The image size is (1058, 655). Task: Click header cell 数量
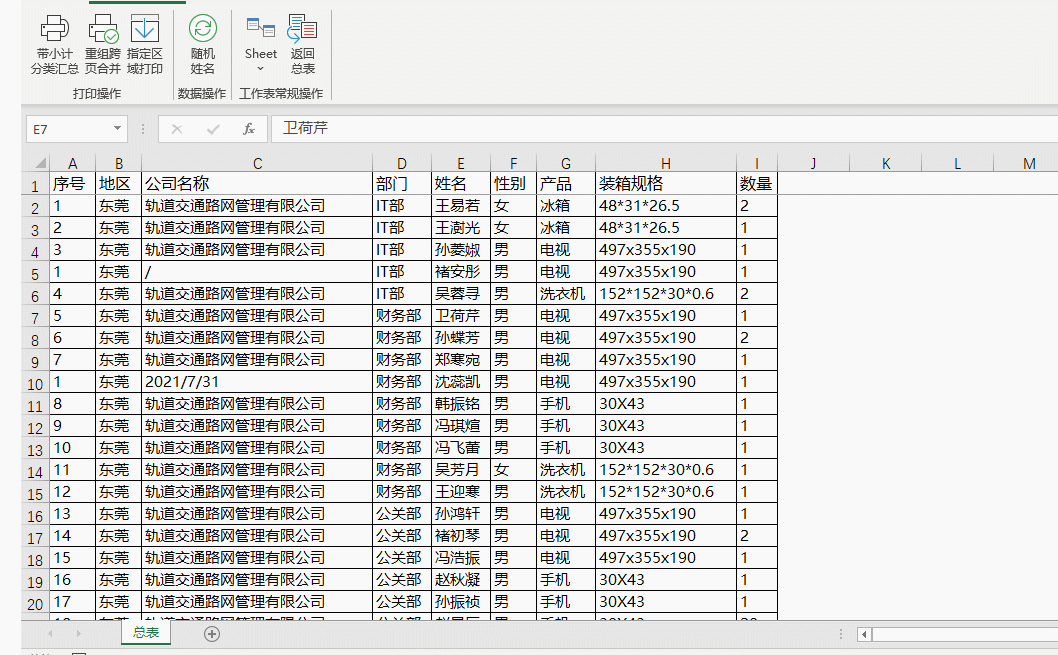click(x=756, y=183)
